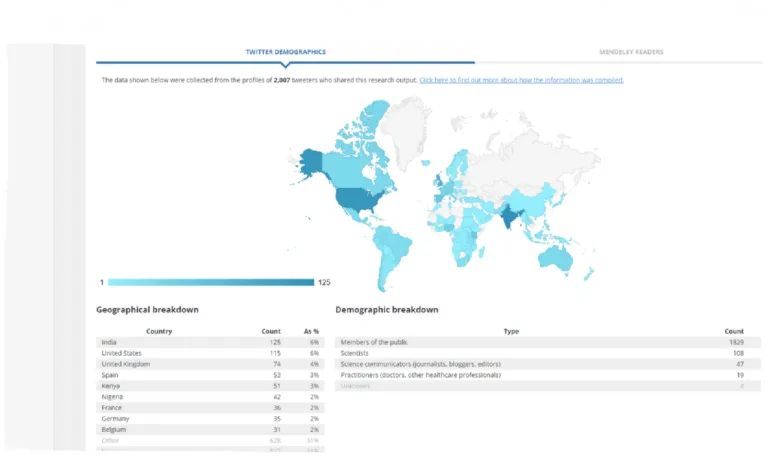Select the France country row
Viewport: 768px width, 458px height.
(x=210, y=408)
